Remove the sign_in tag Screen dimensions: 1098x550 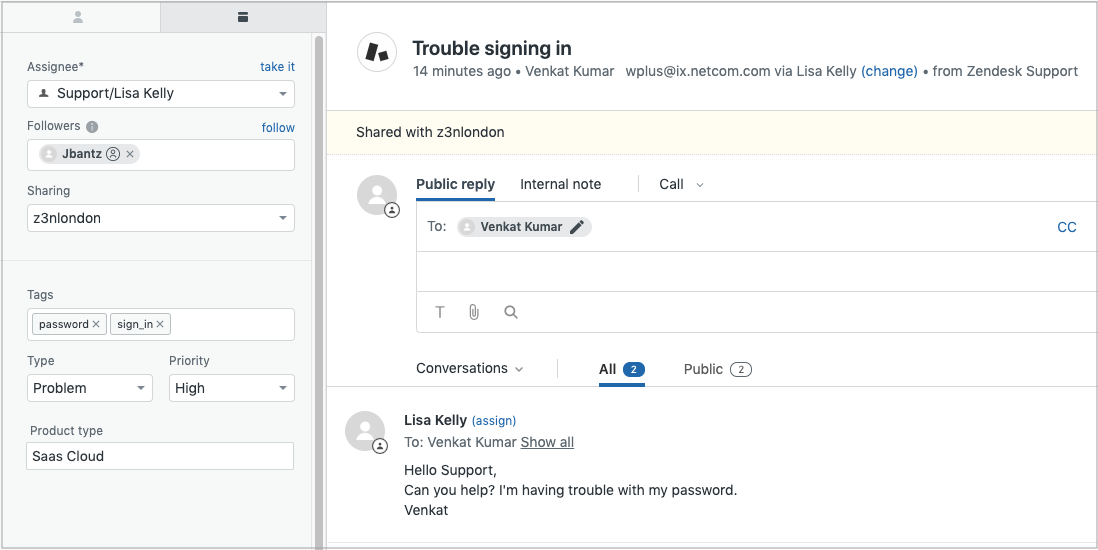pyautogui.click(x=160, y=324)
